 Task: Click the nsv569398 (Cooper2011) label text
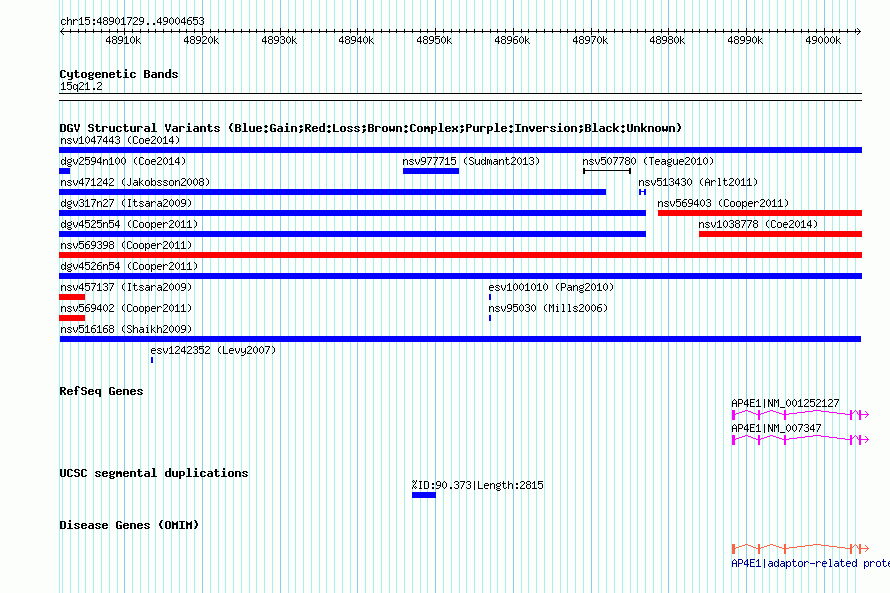126,245
